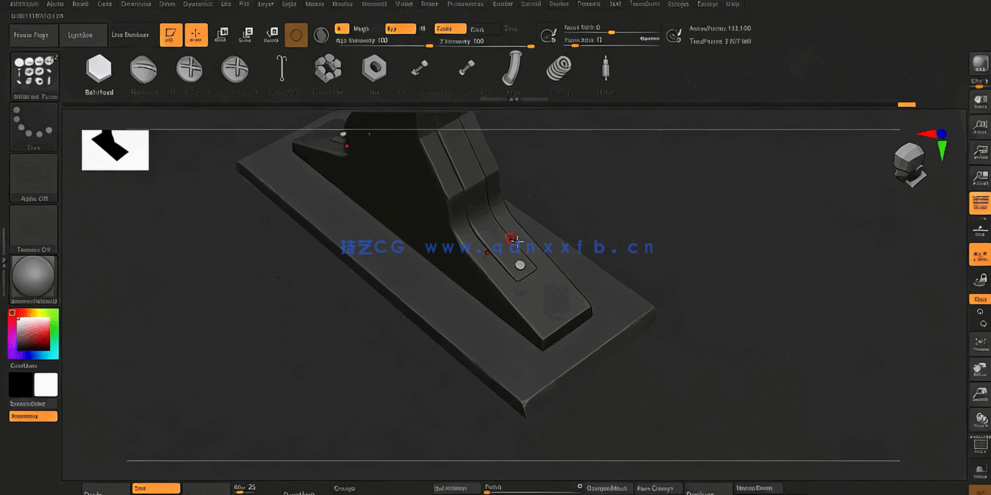Select the slotted screw head insert mesh
This screenshot has width=991, height=495.
coord(143,69)
